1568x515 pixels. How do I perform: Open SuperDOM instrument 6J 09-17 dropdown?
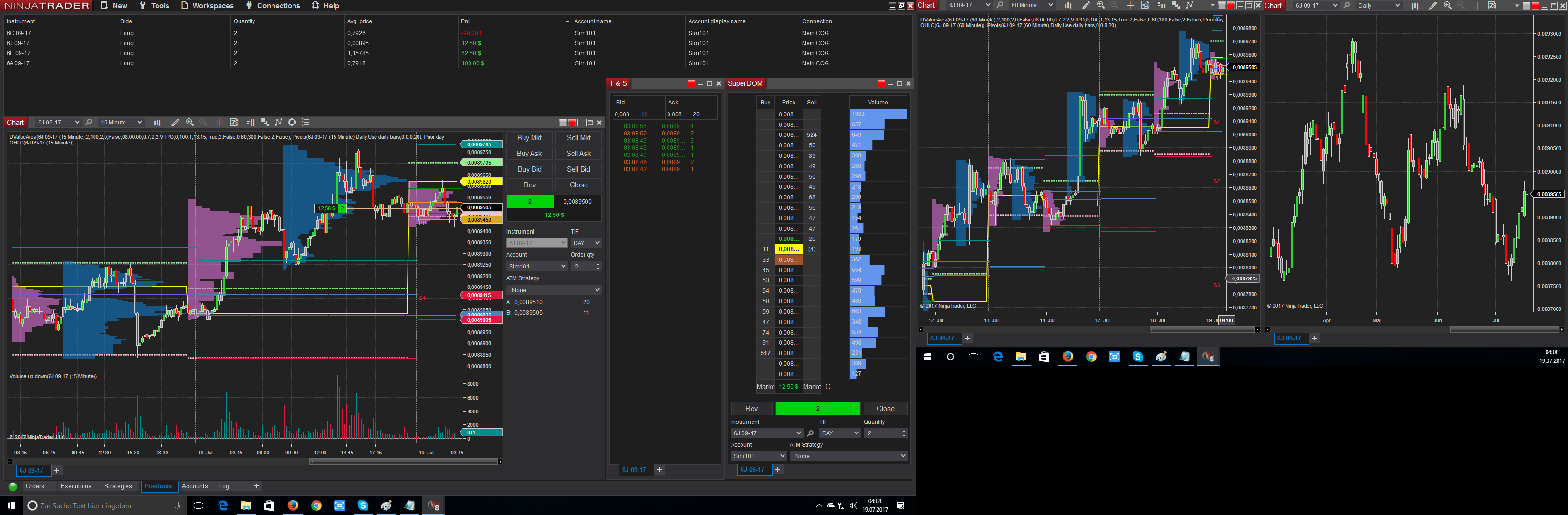pyautogui.click(x=767, y=433)
